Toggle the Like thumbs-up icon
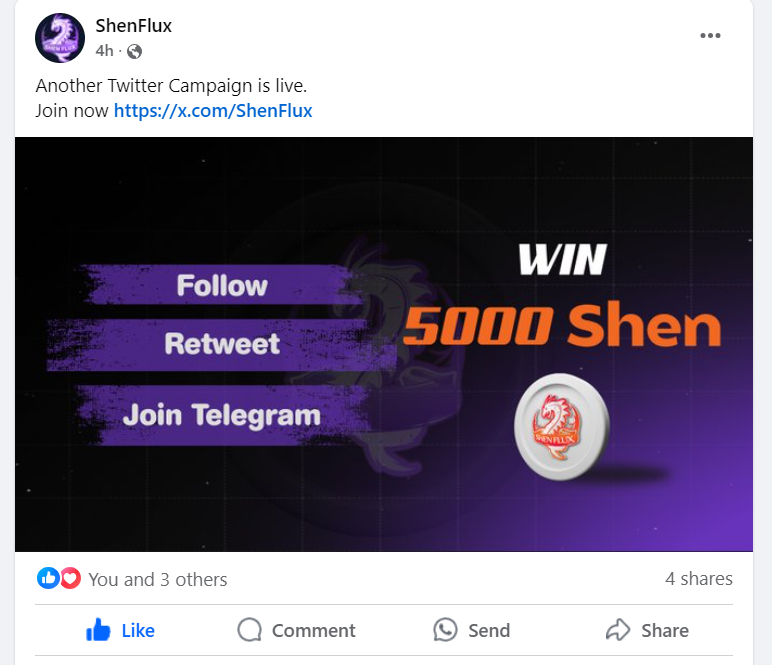Screen dimensions: 772x665 coord(98,630)
